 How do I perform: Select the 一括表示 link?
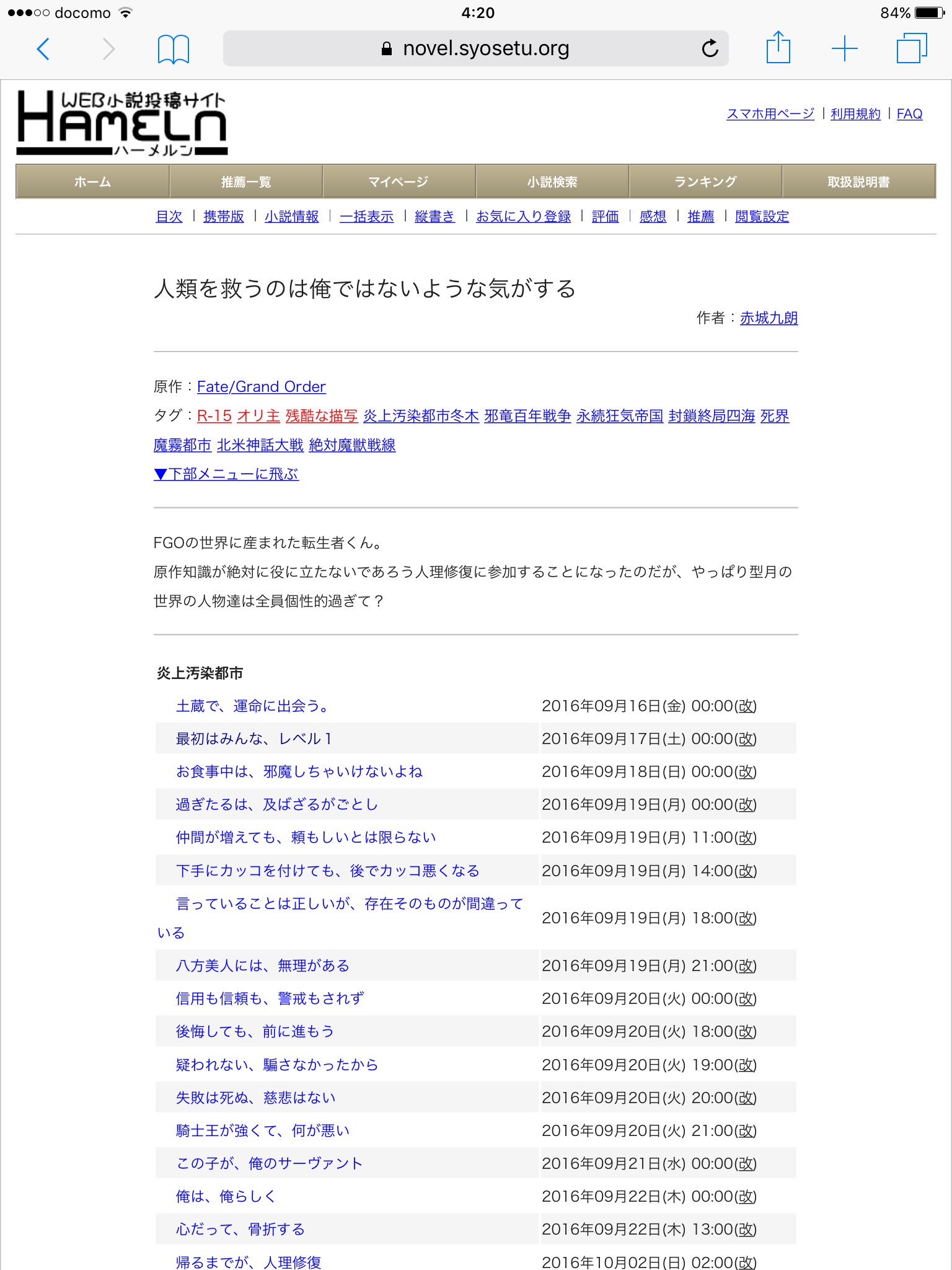point(366,216)
